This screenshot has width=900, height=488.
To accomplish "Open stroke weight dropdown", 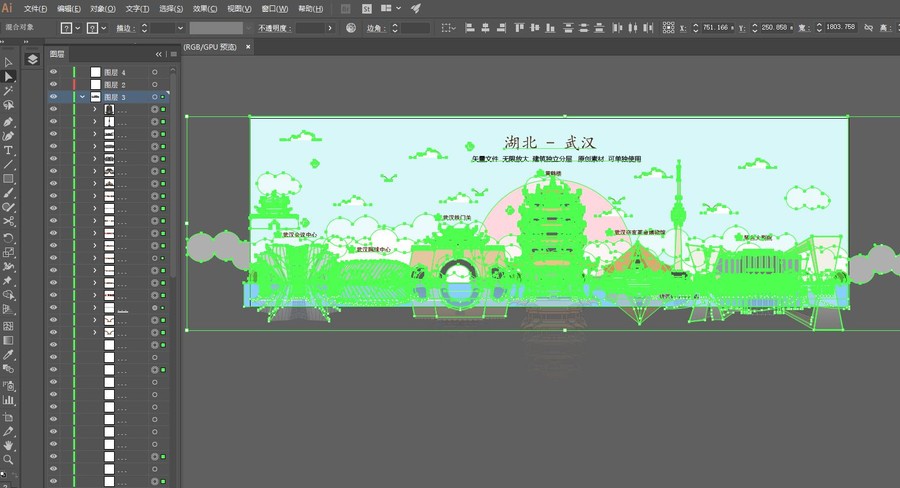I will (x=180, y=28).
